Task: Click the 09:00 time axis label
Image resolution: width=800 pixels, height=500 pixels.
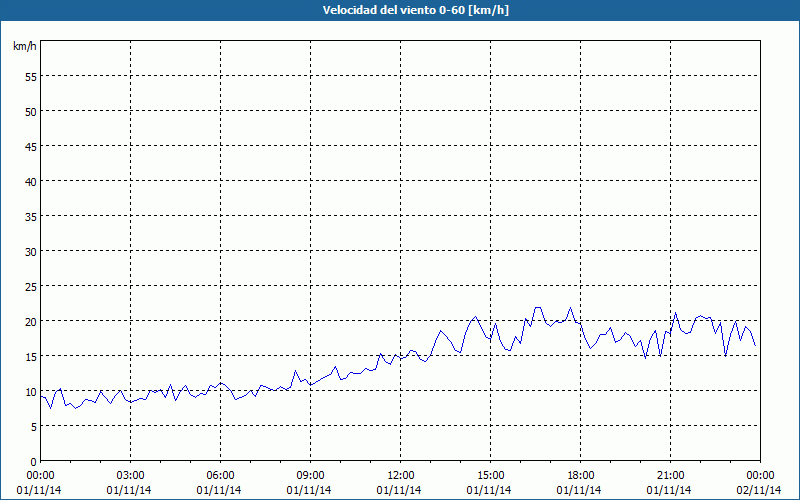Action: pos(310,476)
